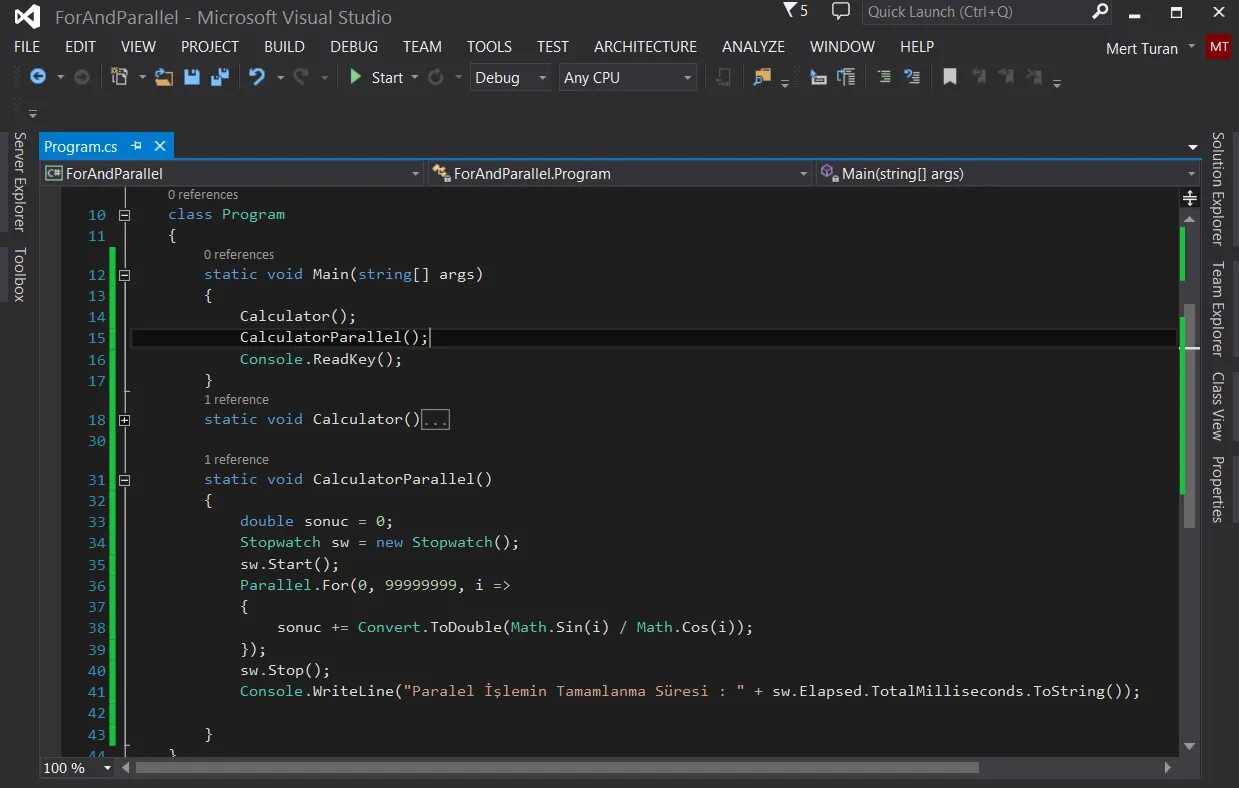Click the circular refresh icon beside Start
The height and width of the screenshot is (788, 1239).
(x=436, y=77)
